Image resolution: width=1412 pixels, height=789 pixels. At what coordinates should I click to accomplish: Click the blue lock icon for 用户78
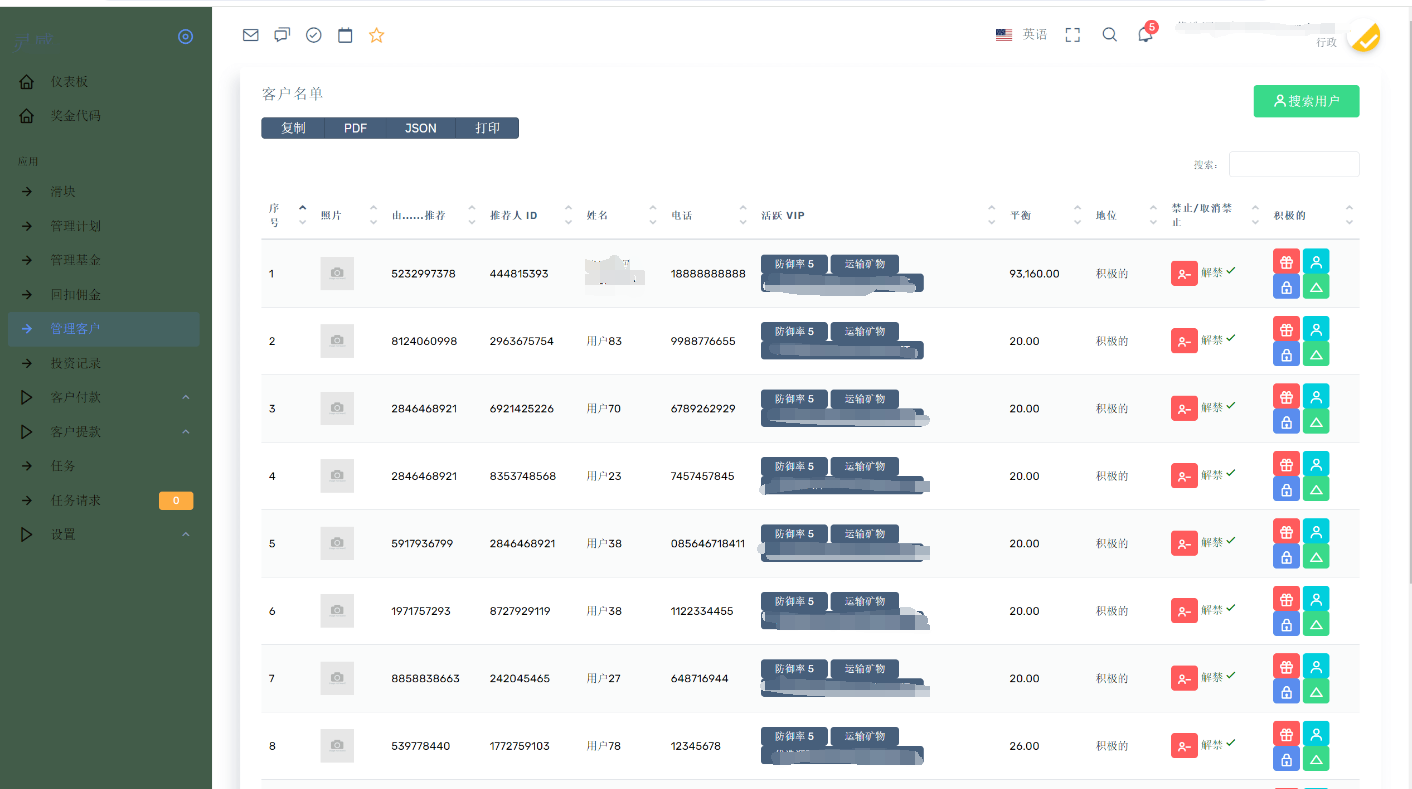1286,759
